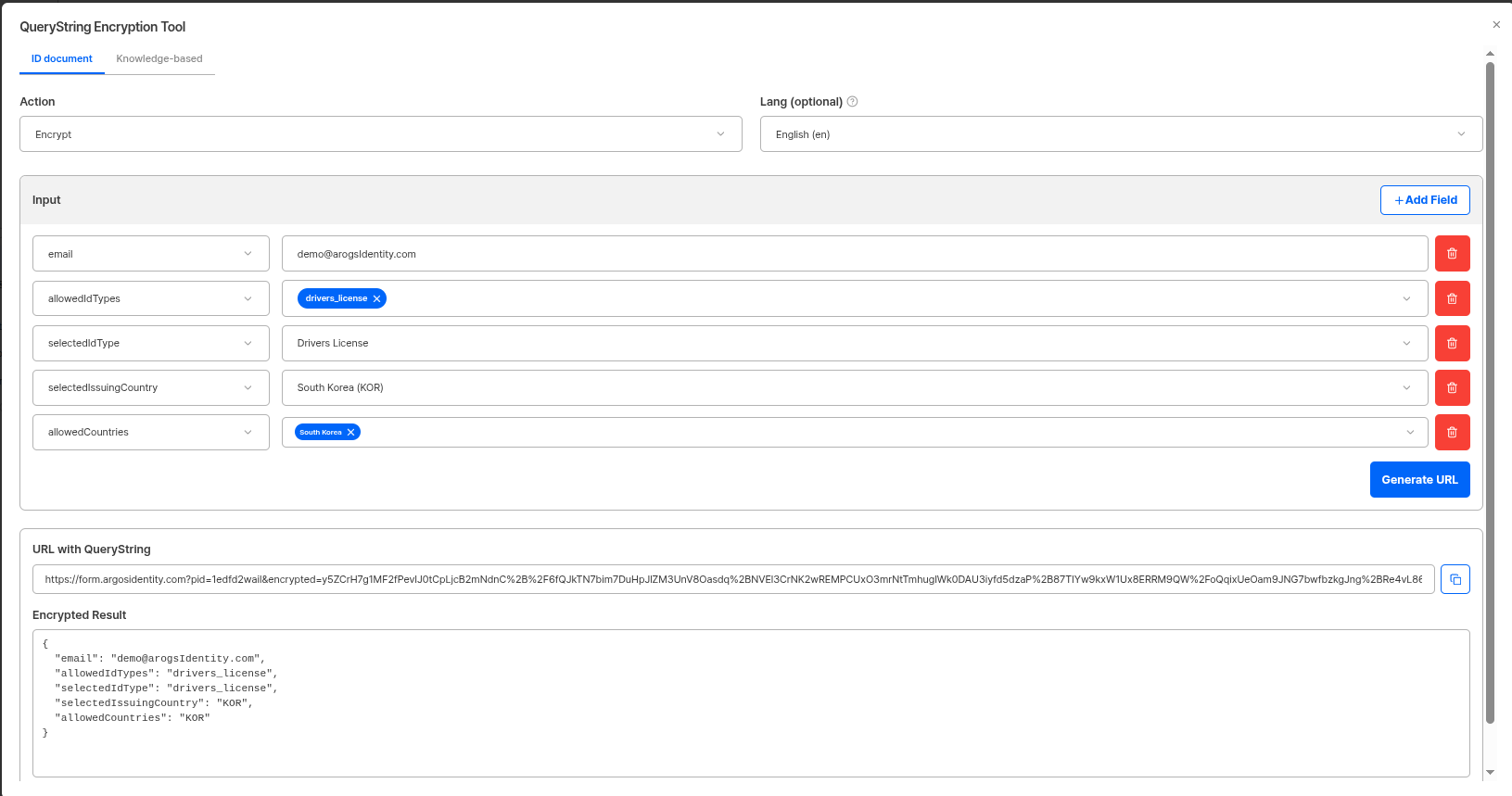
Task: Open the selectedIdType field name dropdown
Action: coord(151,343)
